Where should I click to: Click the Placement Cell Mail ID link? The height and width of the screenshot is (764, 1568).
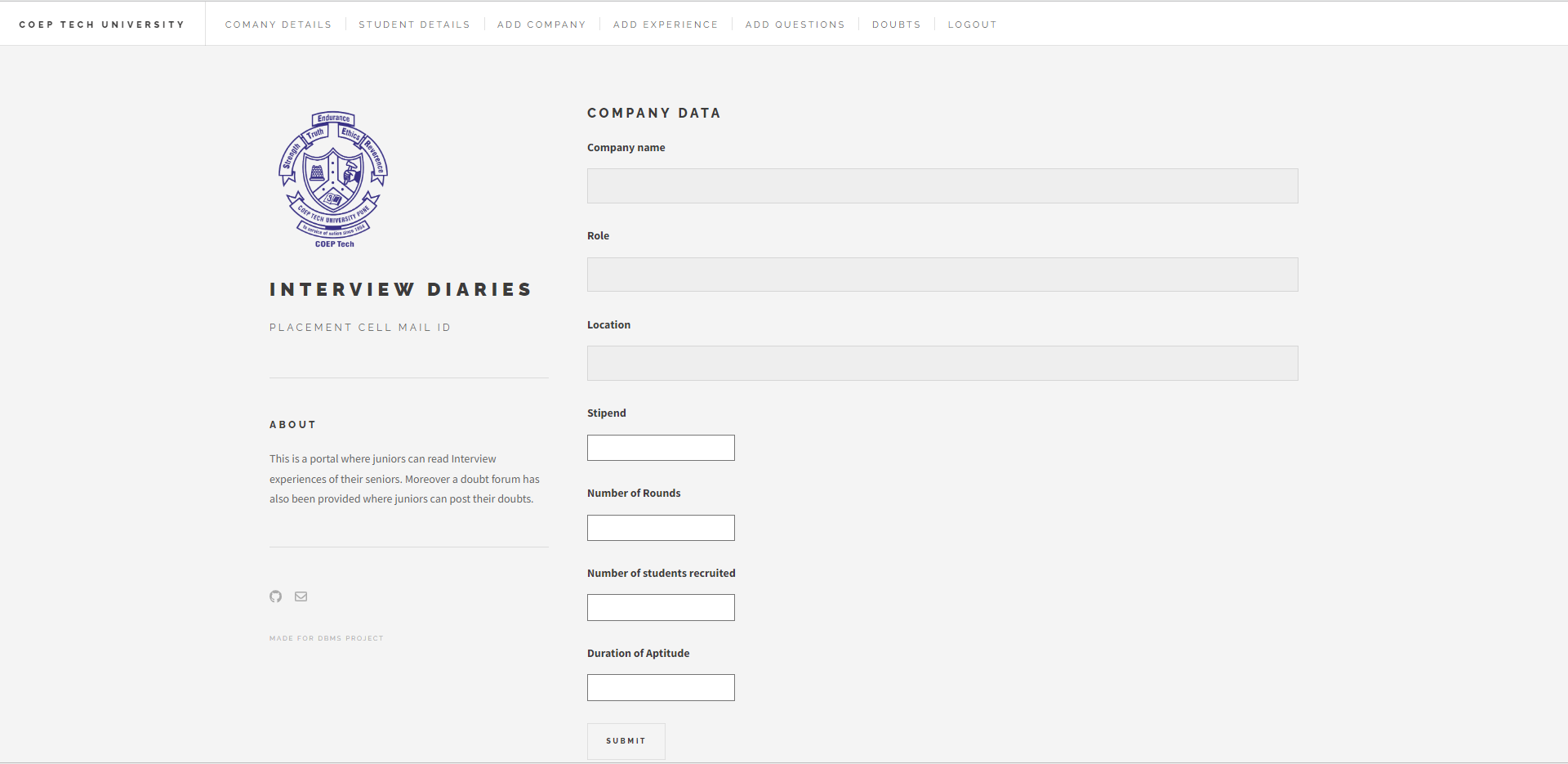point(360,328)
